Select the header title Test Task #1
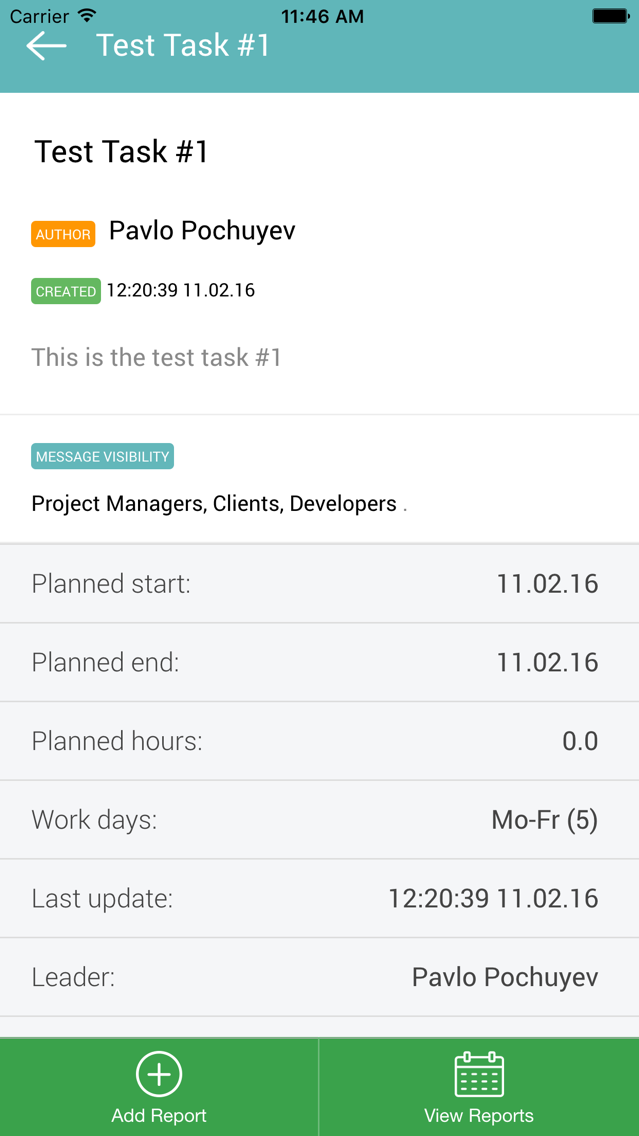The width and height of the screenshot is (639, 1136). [183, 45]
